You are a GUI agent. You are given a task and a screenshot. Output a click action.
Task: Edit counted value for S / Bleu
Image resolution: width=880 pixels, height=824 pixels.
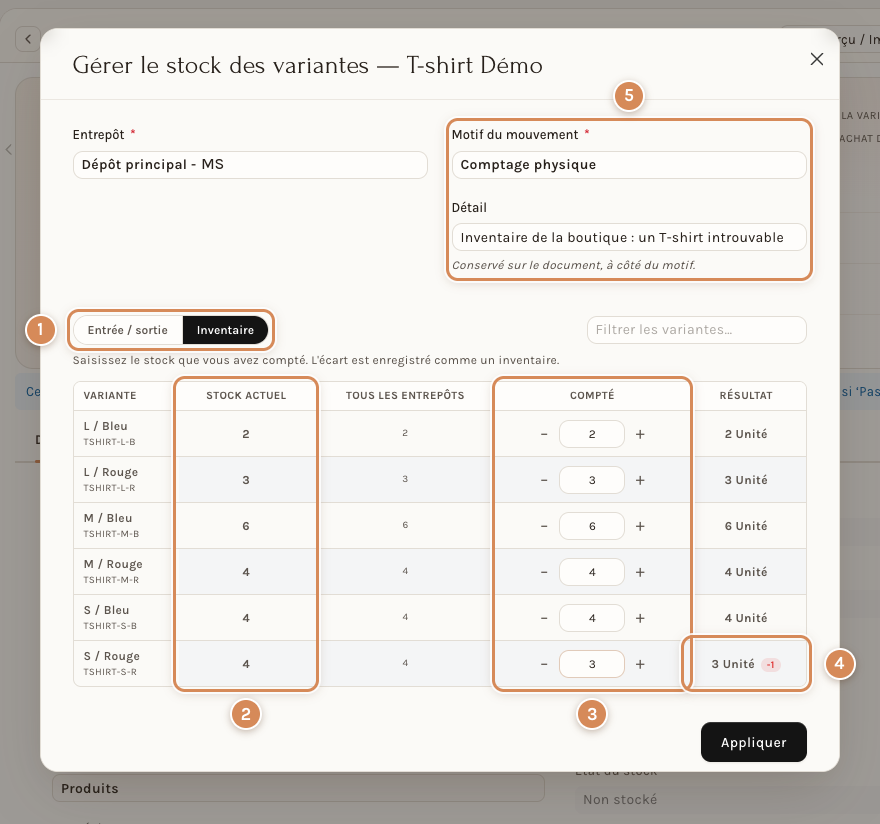pyautogui.click(x=592, y=619)
